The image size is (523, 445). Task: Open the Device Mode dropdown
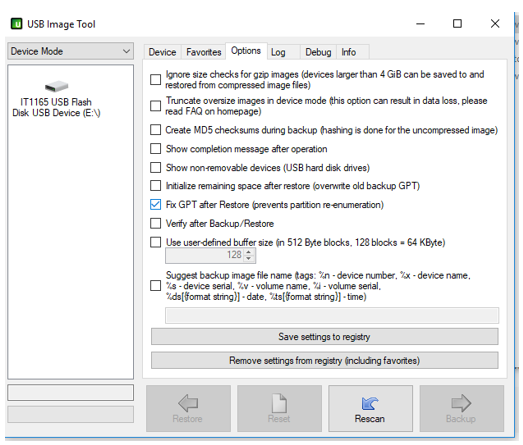tap(71, 51)
